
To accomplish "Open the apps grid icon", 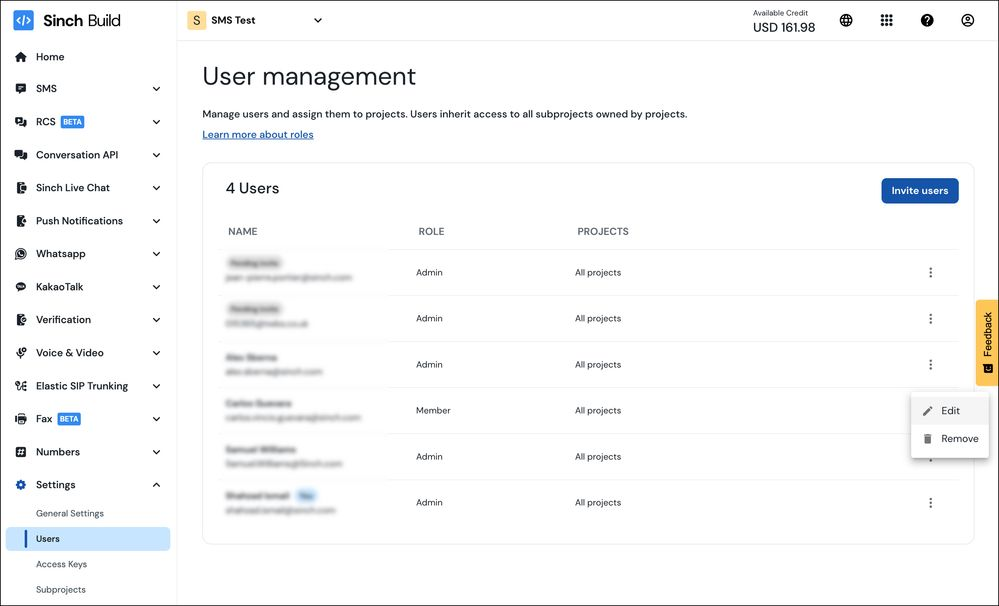I will coord(886,20).
